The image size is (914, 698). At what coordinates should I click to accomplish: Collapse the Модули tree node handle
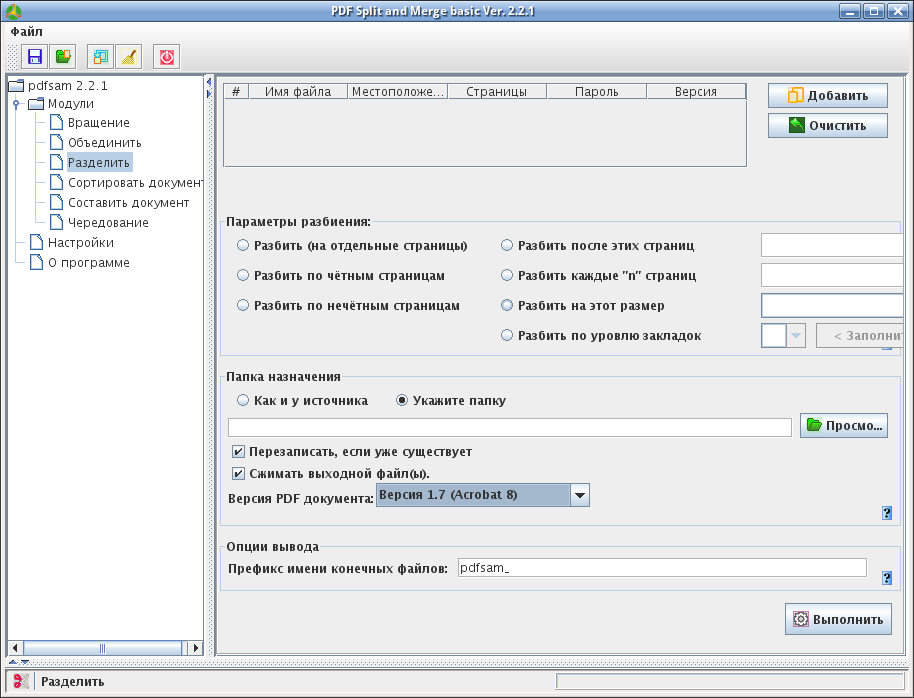pyautogui.click(x=16, y=104)
